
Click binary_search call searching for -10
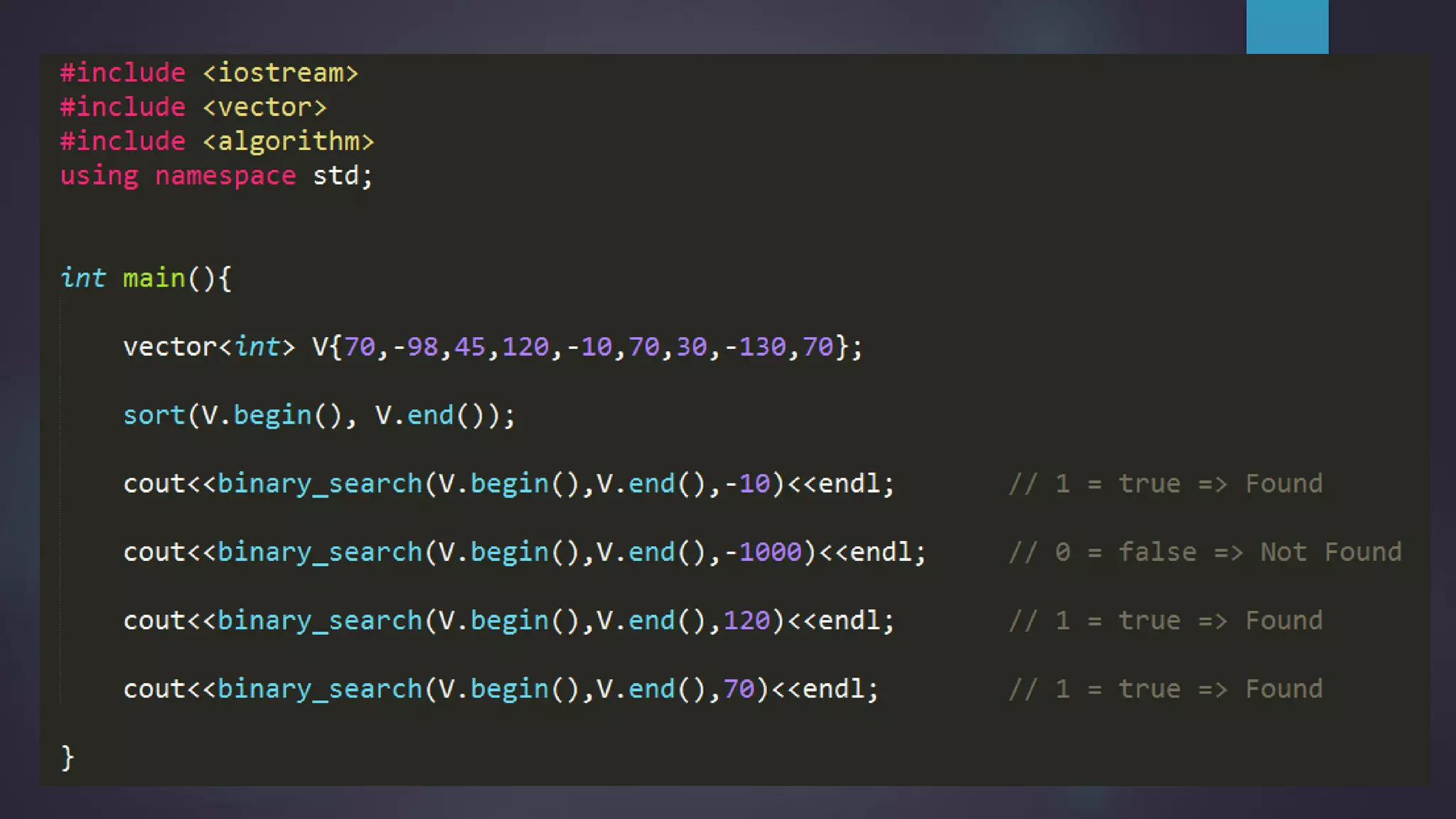click(x=320, y=484)
